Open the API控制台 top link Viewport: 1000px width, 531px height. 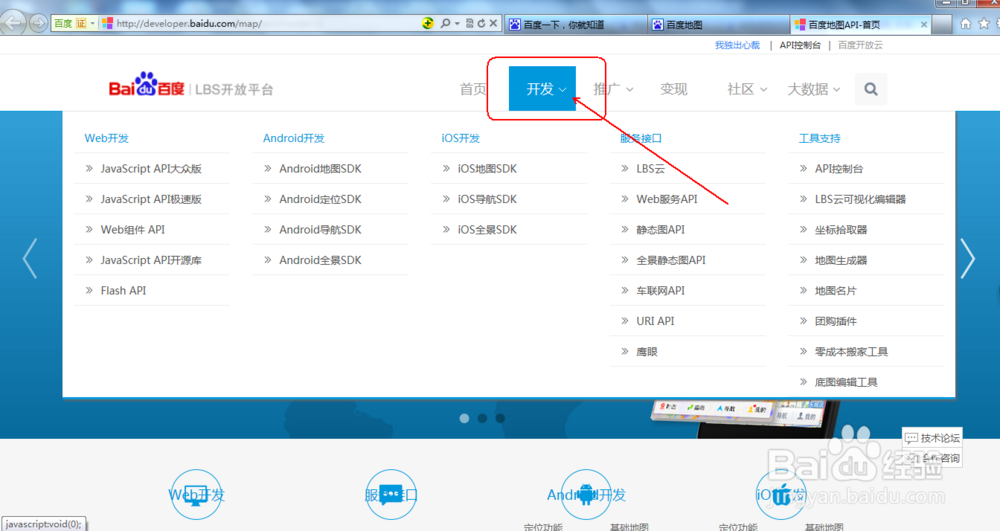click(x=800, y=45)
